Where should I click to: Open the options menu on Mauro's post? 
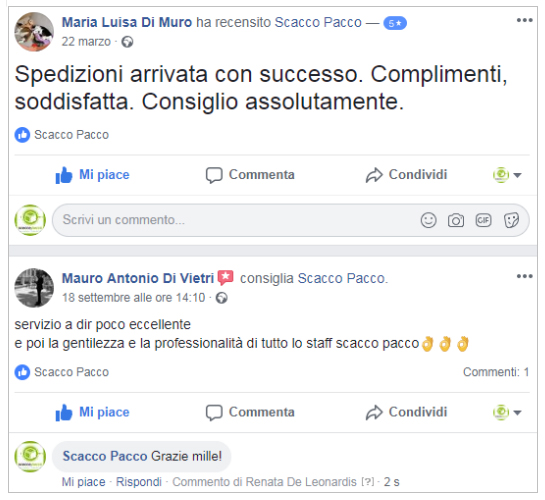coord(524,276)
